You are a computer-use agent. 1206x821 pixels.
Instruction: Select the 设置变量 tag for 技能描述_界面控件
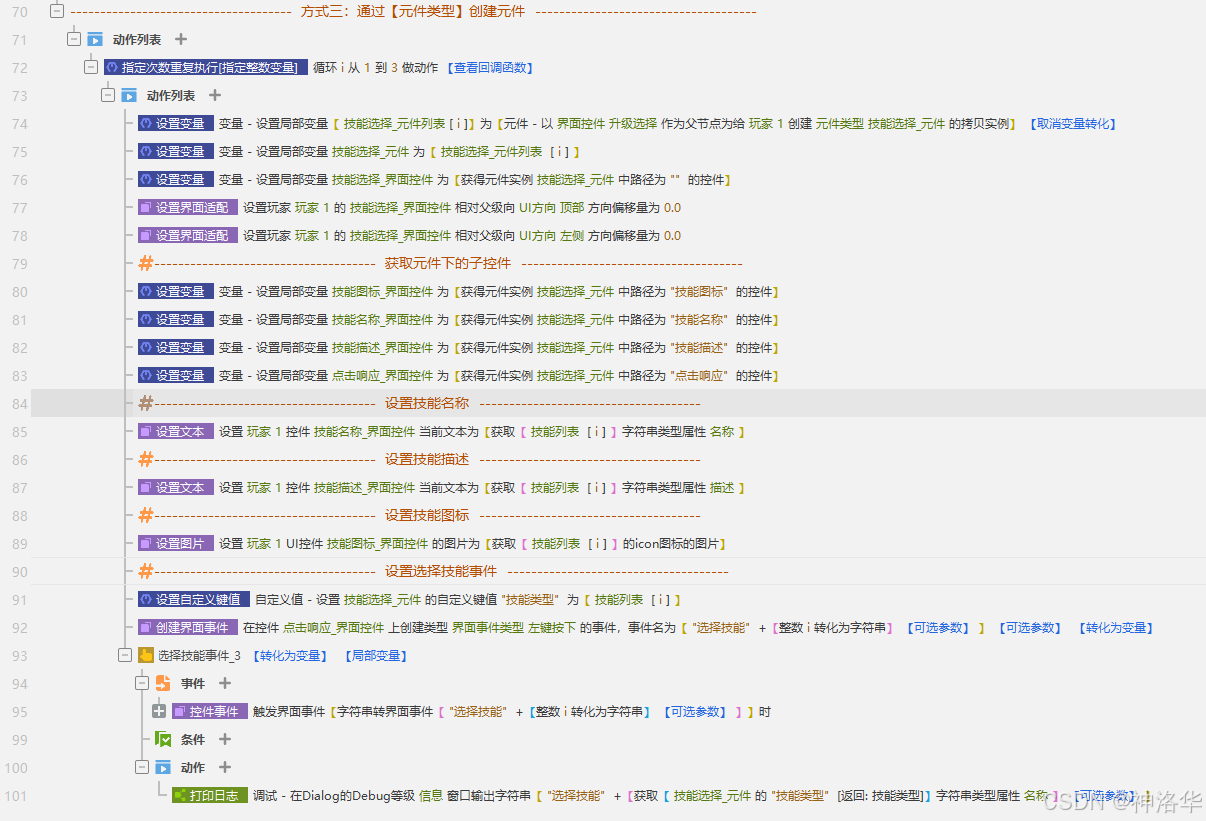[x=176, y=347]
